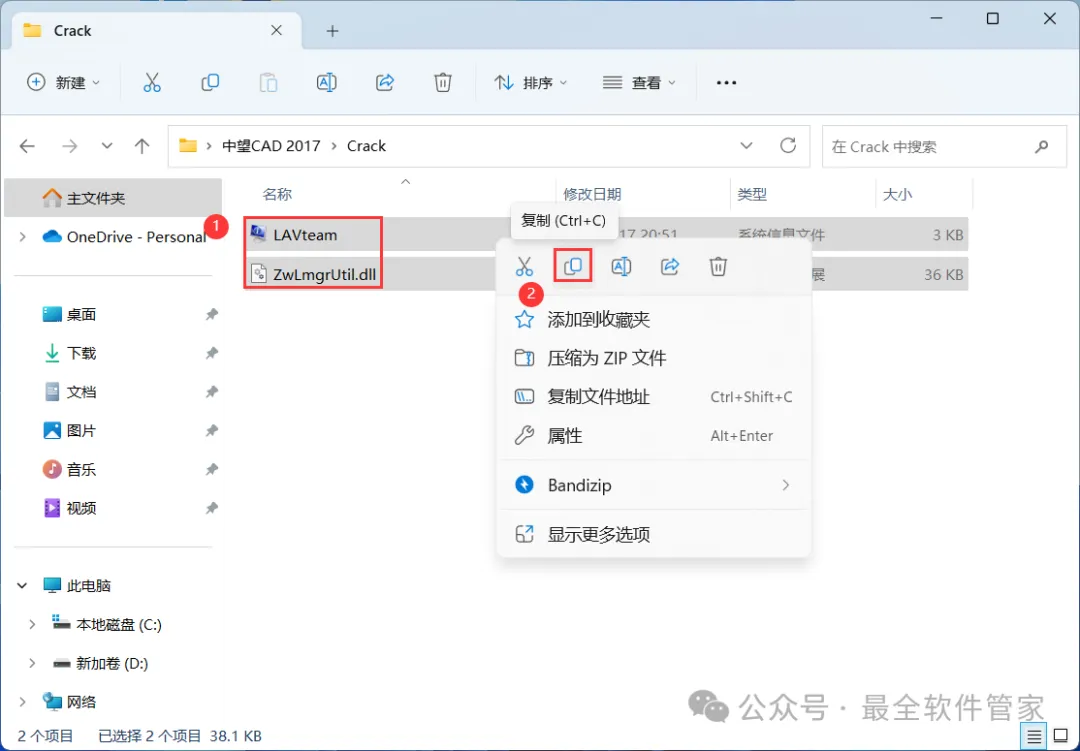Click Rename icon in context menu

[x=621, y=267]
